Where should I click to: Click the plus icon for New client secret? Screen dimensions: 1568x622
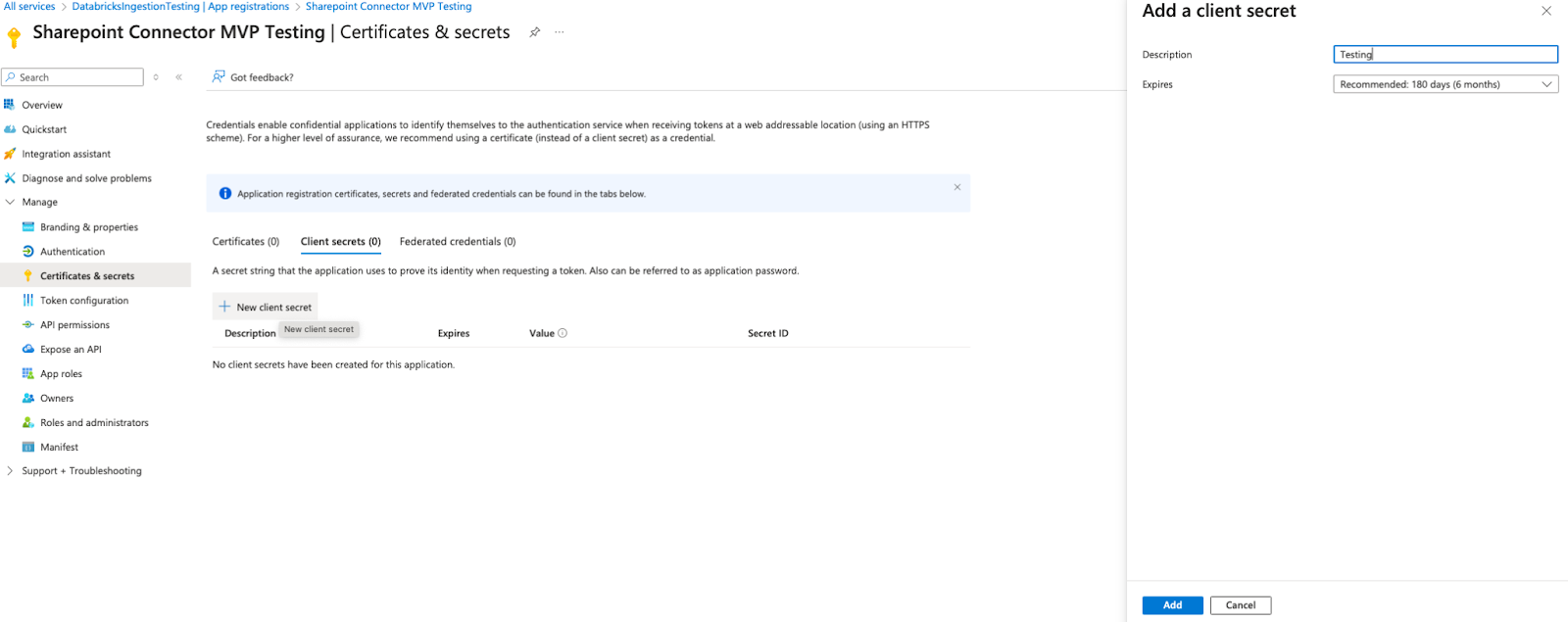(x=224, y=307)
